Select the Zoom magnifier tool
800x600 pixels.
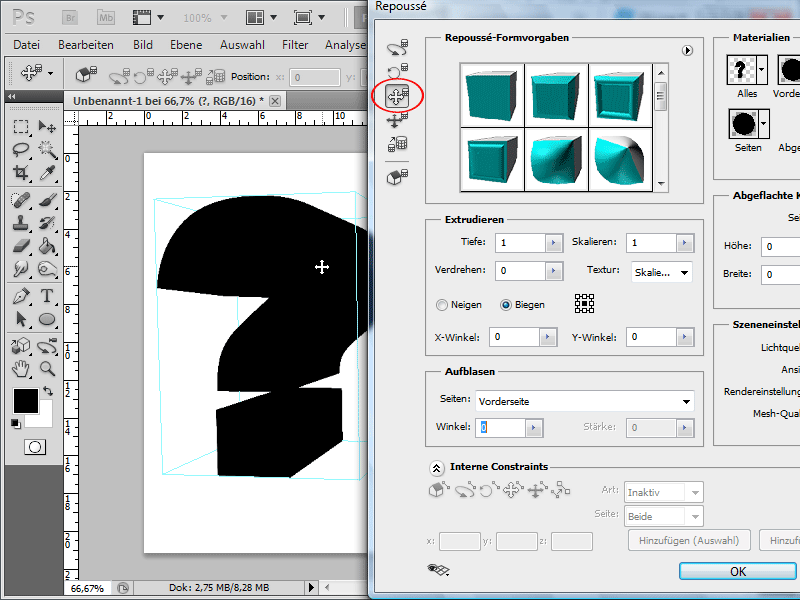47,368
